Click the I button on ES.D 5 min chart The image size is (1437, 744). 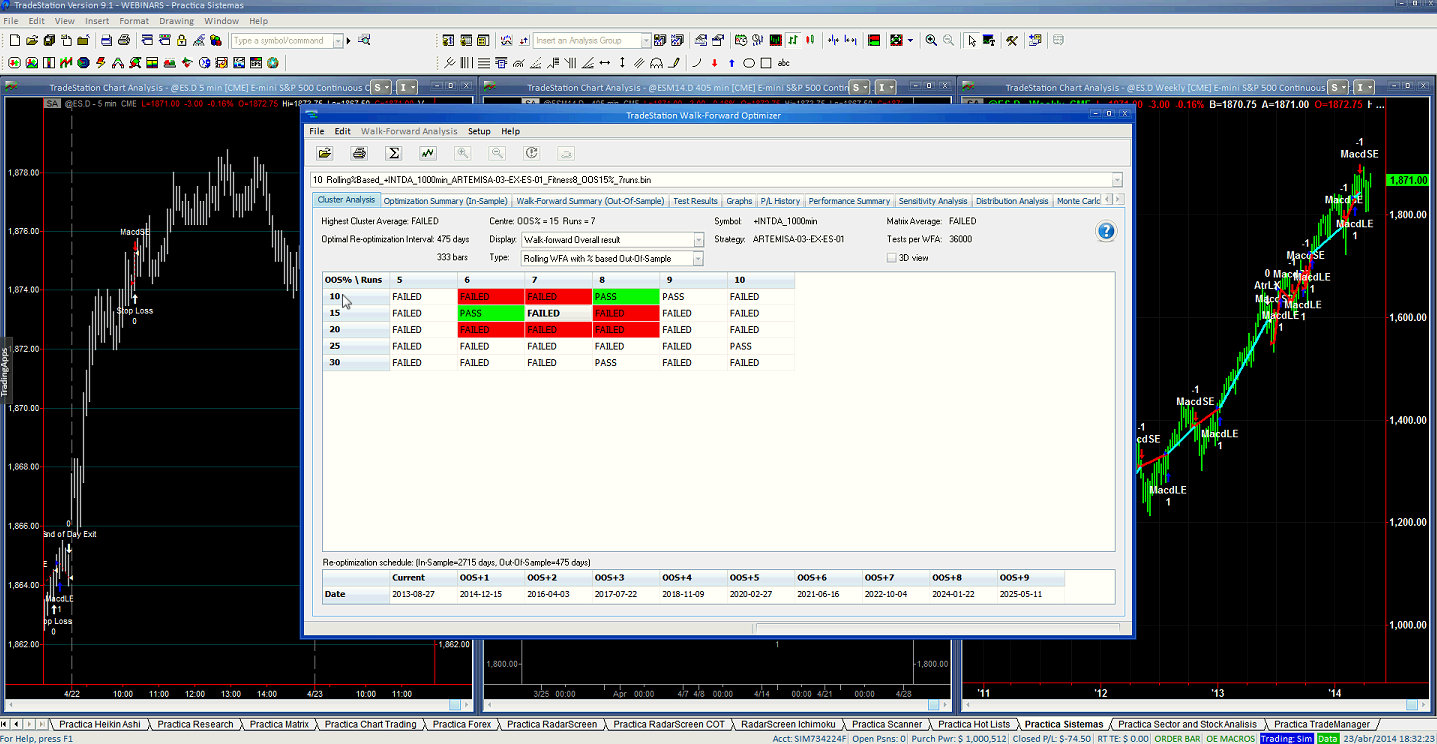click(x=407, y=87)
